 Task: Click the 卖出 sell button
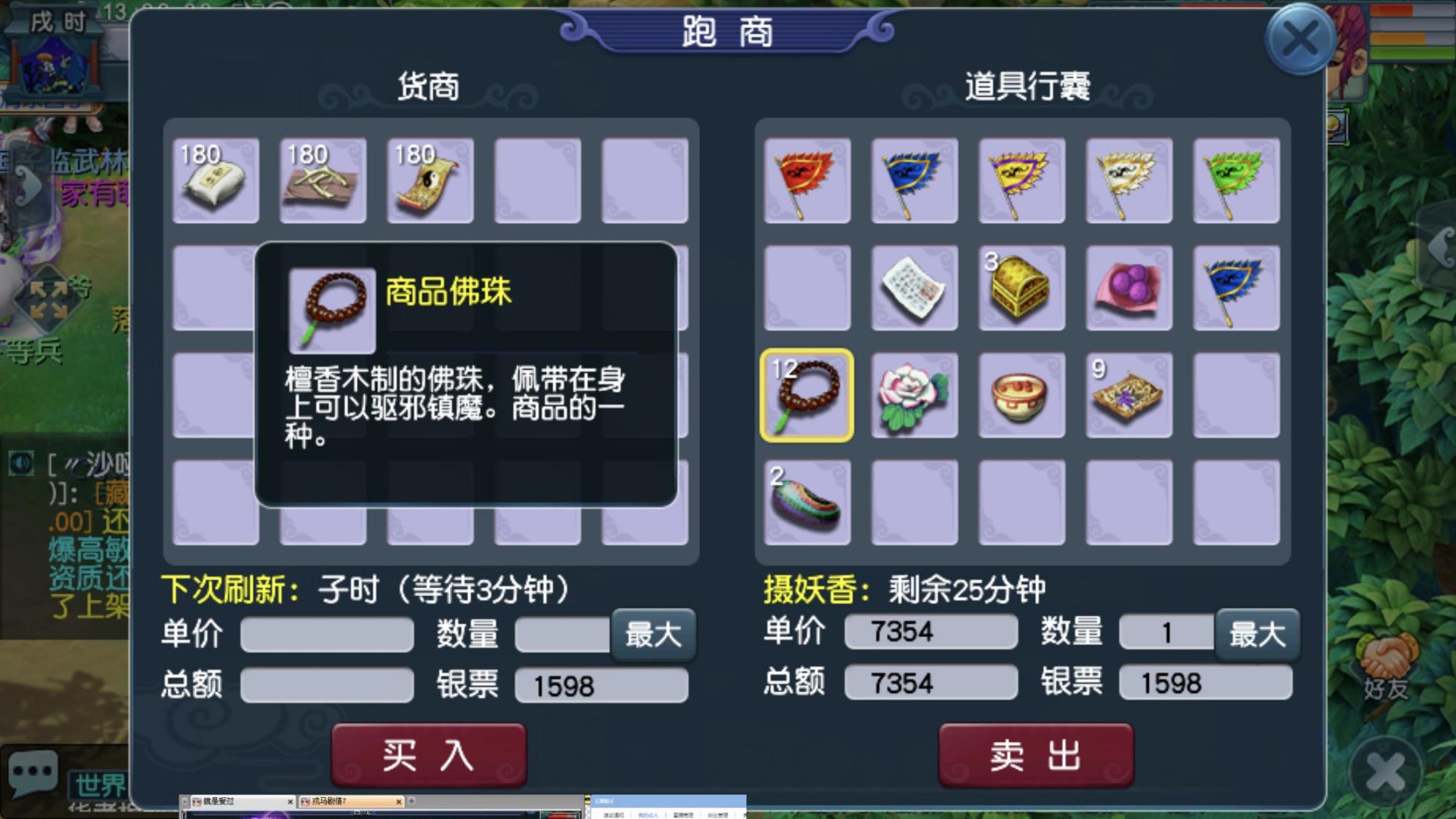1036,755
